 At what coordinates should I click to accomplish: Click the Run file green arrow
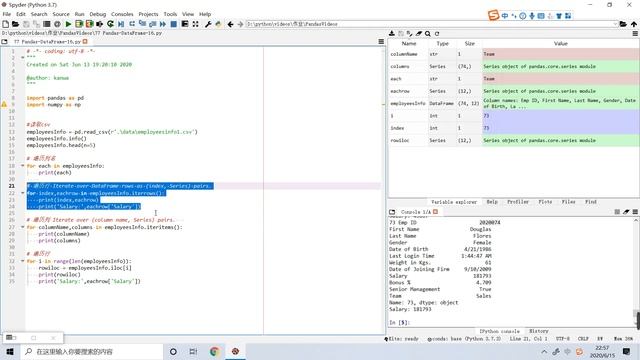click(68, 24)
